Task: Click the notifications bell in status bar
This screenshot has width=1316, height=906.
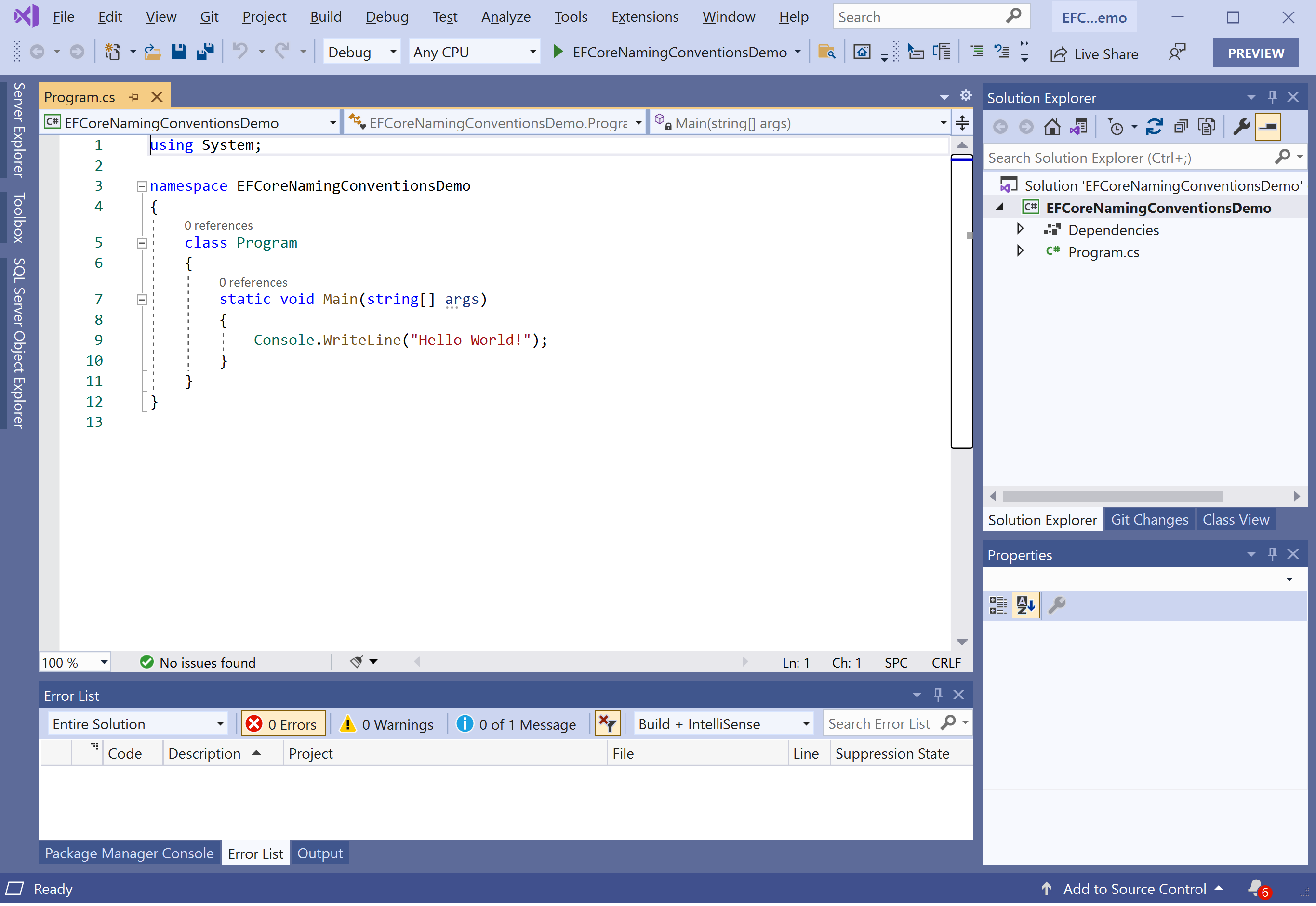Action: (1256, 888)
